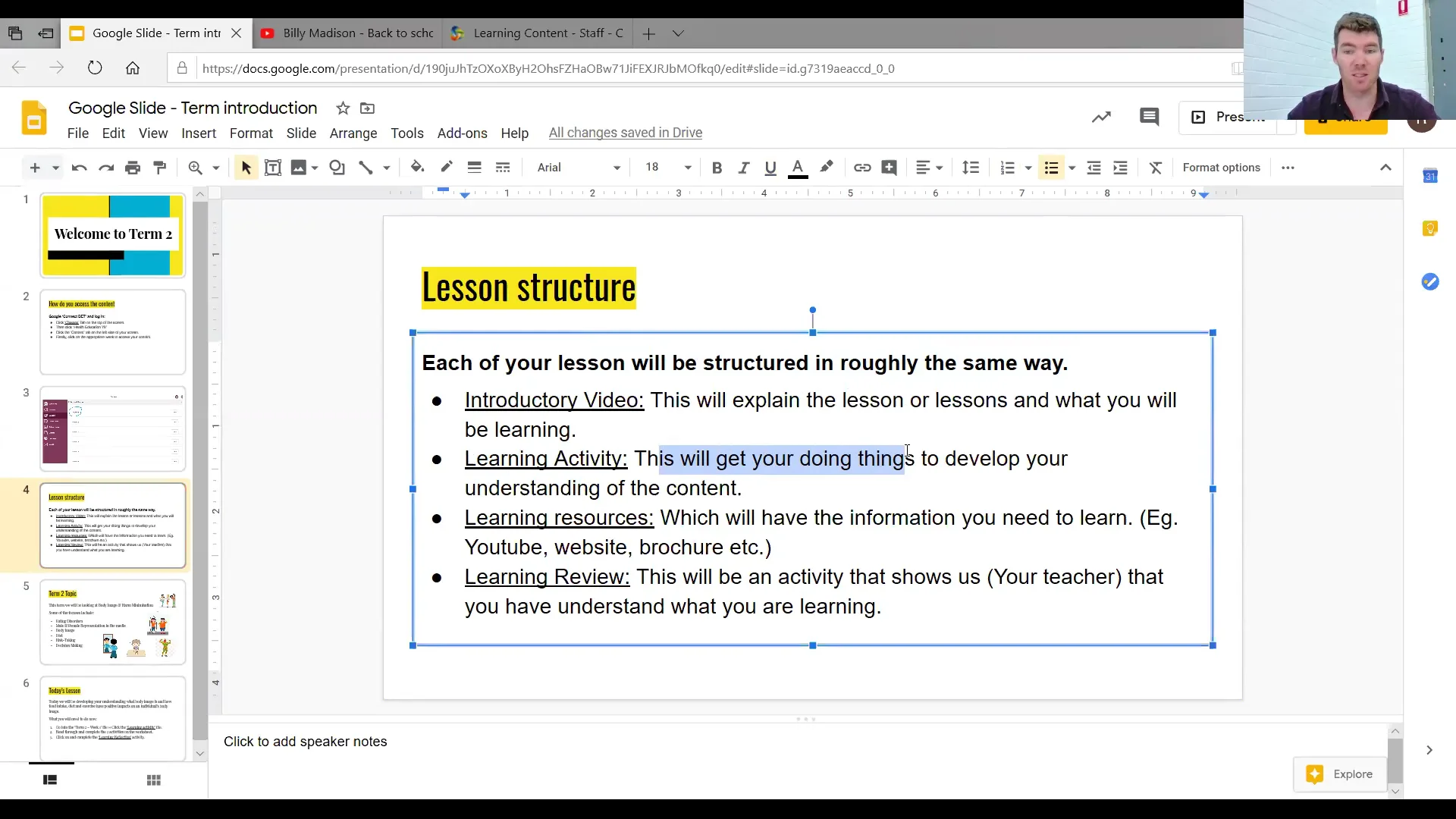Switch to grid view
This screenshot has width=1456, height=819.
154,780
